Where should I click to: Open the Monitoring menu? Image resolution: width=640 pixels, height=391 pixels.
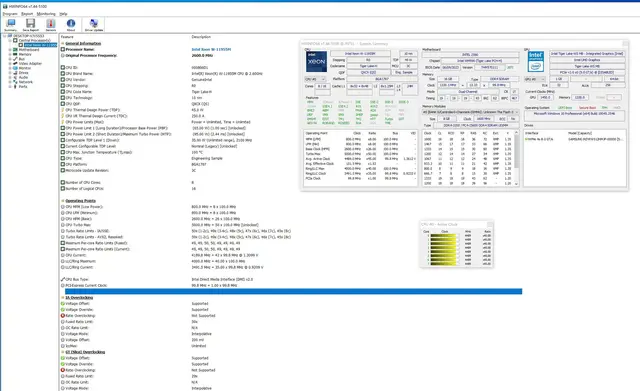[x=46, y=14]
